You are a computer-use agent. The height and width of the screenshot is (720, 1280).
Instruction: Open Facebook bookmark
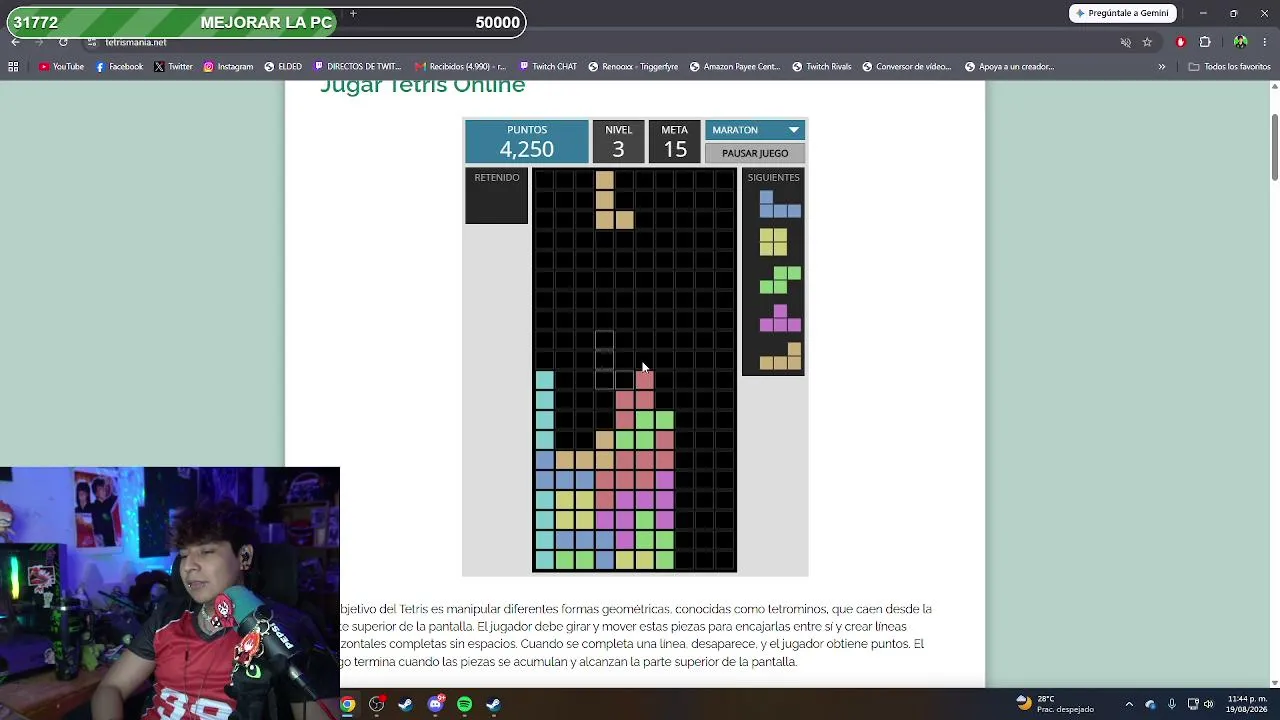click(119, 67)
